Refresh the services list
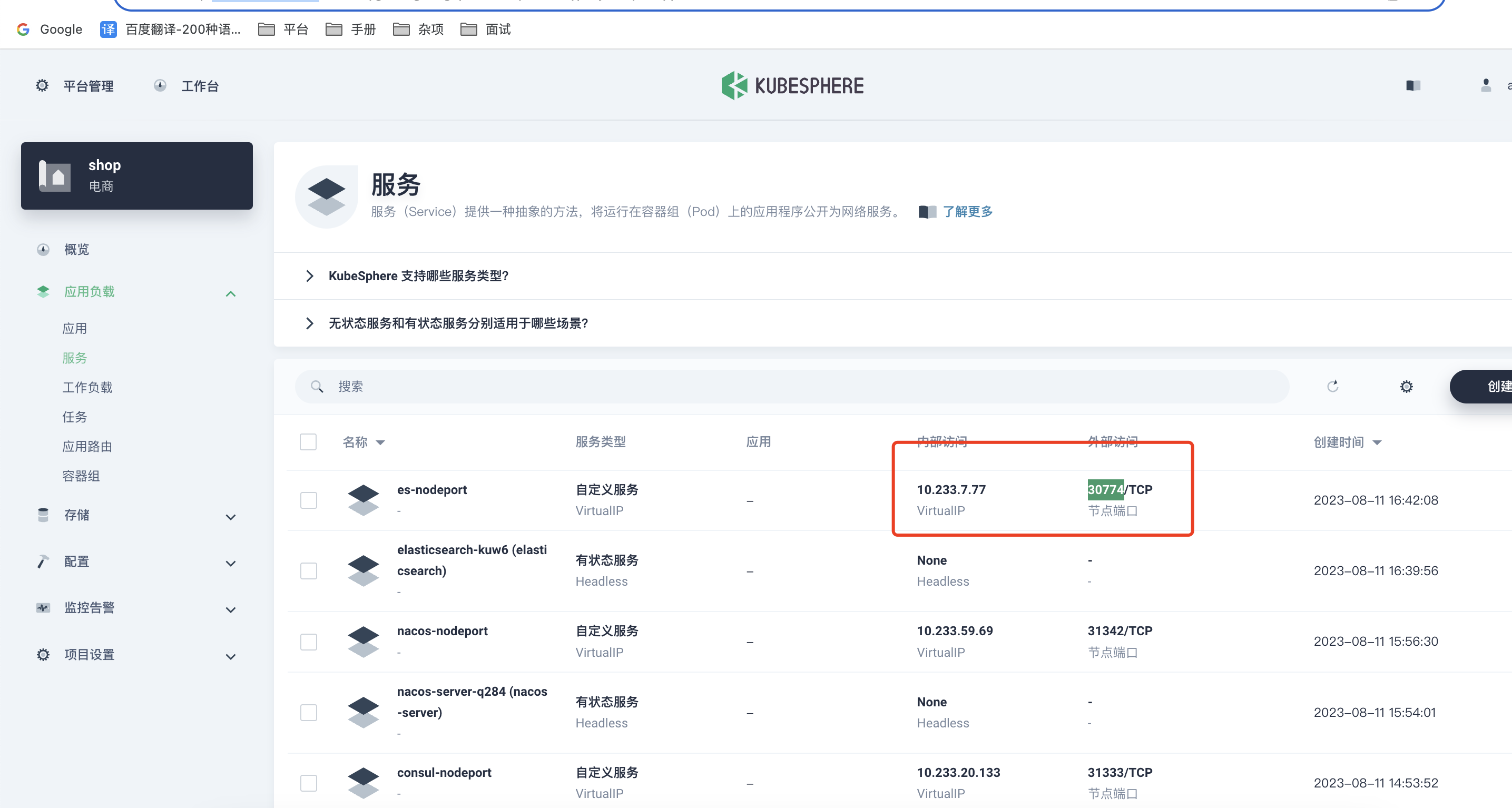Screen dimensions: 1512x808 coord(1333,386)
